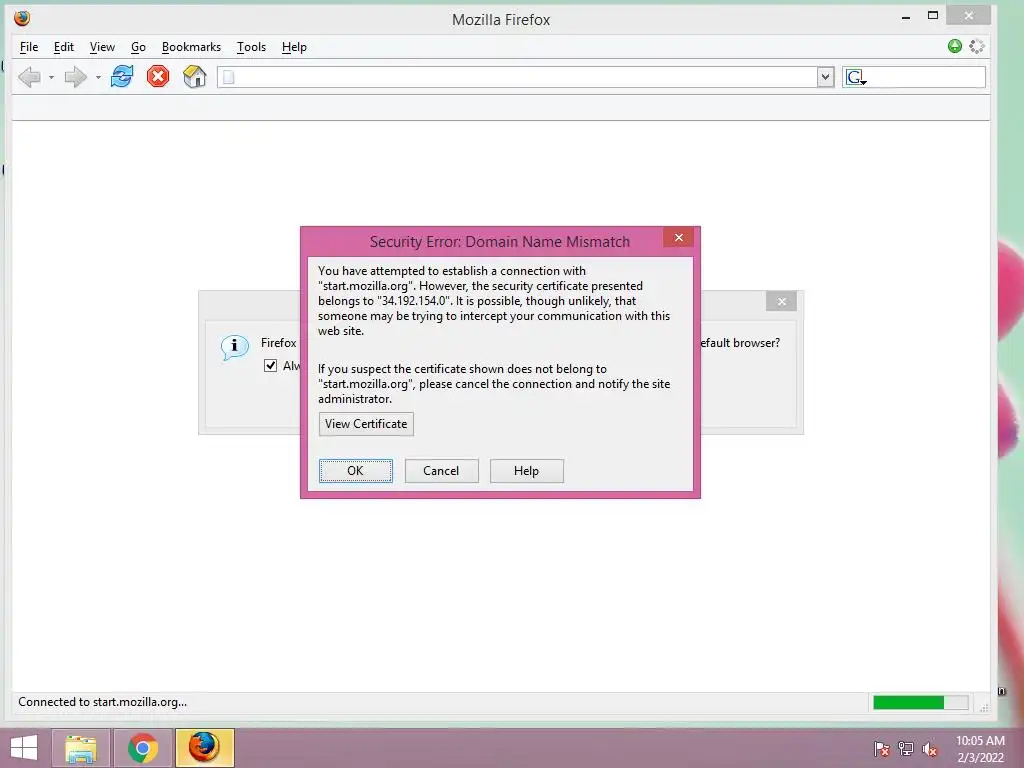1024x768 pixels.
Task: Click the muted speaker tray icon
Action: (x=929, y=749)
